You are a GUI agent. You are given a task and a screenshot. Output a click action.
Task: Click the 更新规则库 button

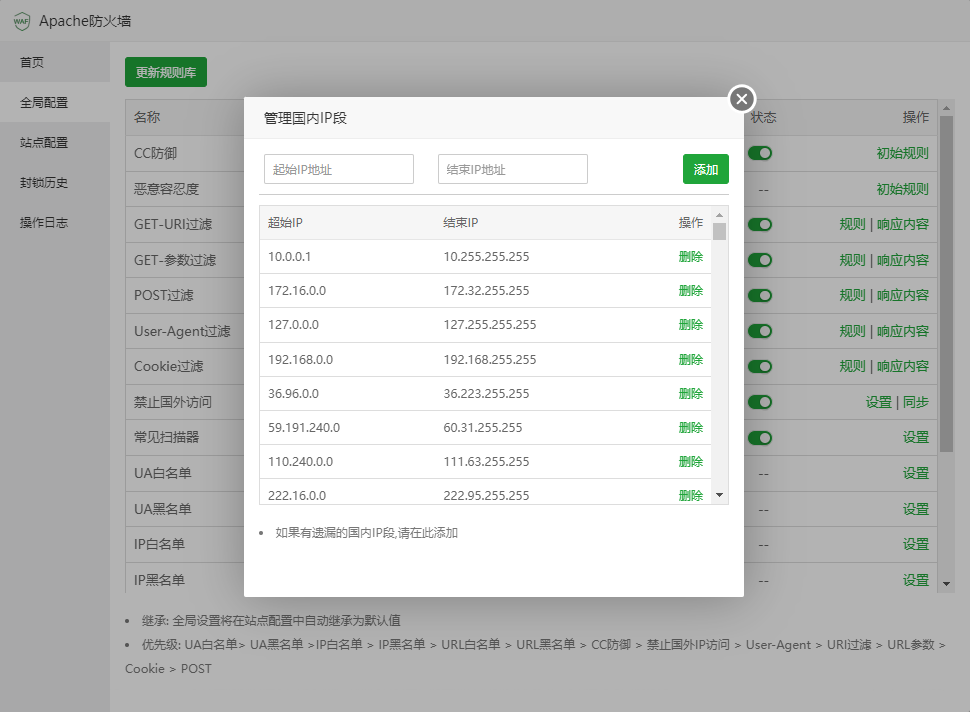coord(166,72)
